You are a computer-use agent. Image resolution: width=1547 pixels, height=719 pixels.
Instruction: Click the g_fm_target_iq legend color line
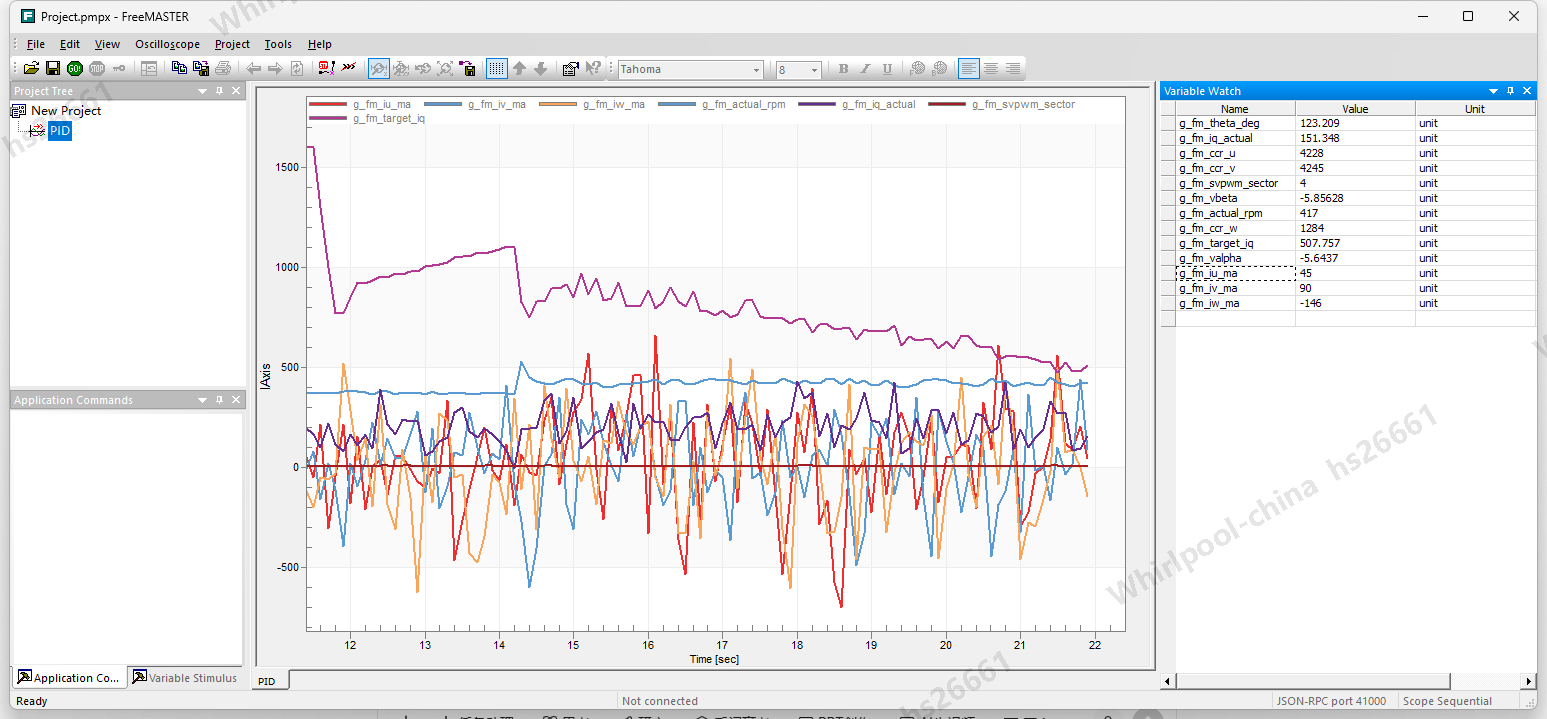tap(328, 118)
